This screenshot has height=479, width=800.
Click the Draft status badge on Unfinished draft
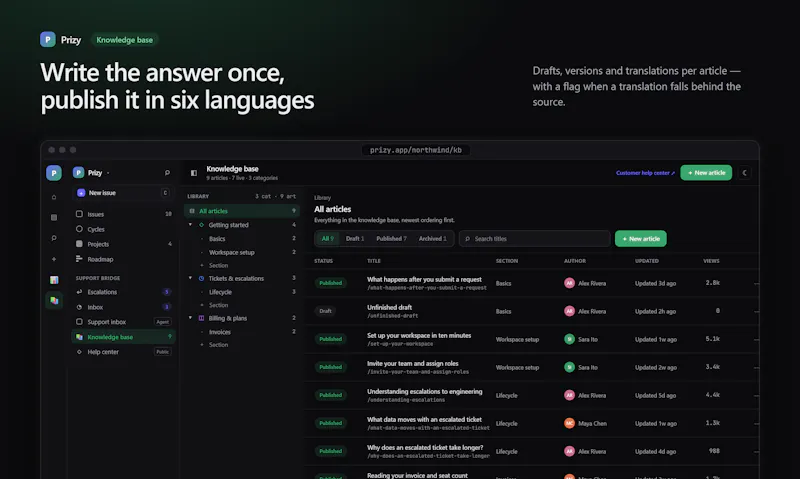pos(326,311)
